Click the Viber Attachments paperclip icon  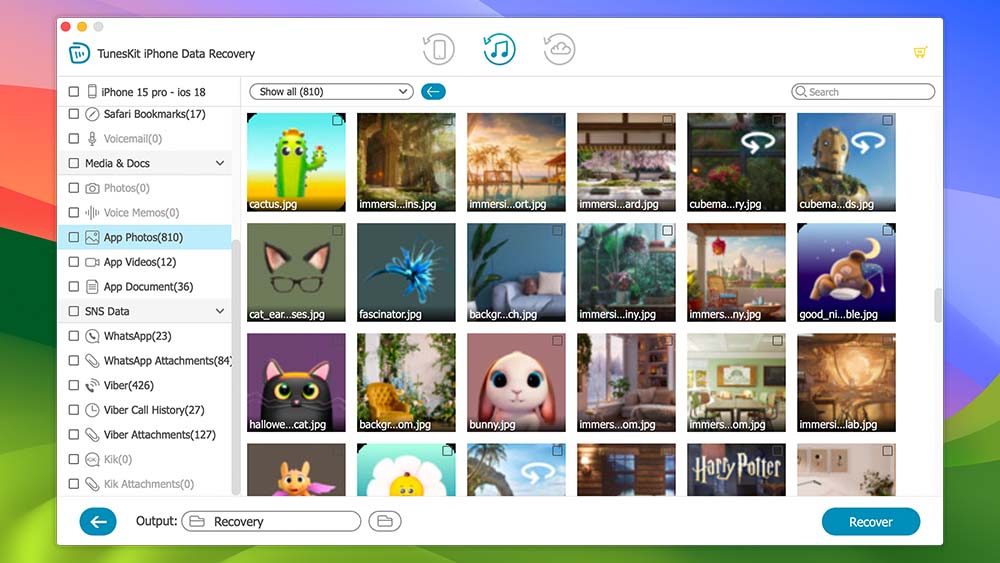[92, 435]
